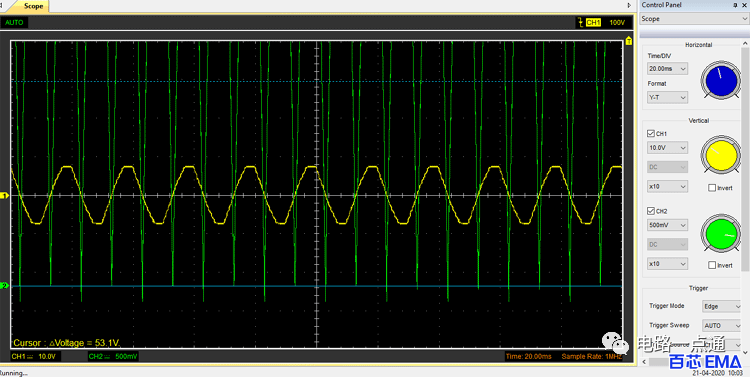Click the Sample Rate: 1MHZ readout
750x377 pixels.
(x=592, y=356)
